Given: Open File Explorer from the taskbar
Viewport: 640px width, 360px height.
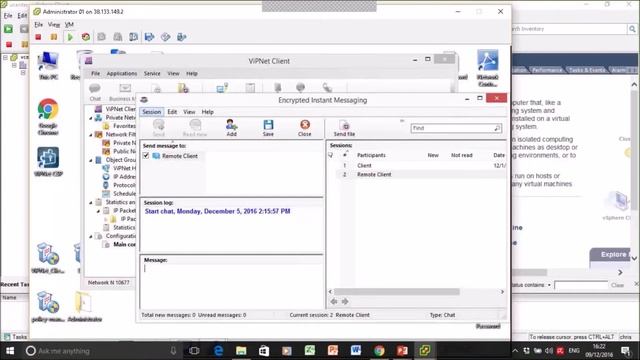Looking at the screenshot, I should point(241,351).
